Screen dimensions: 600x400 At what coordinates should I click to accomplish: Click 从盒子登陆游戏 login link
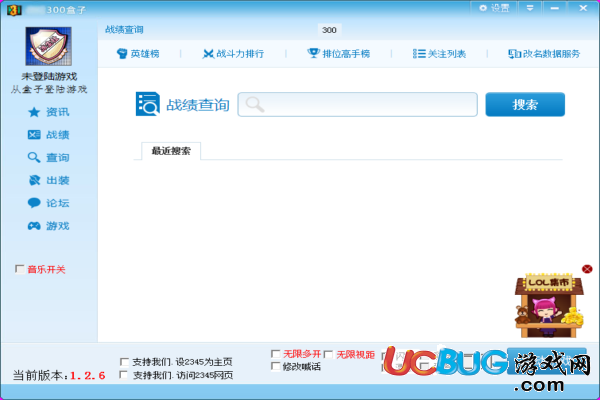49,89
